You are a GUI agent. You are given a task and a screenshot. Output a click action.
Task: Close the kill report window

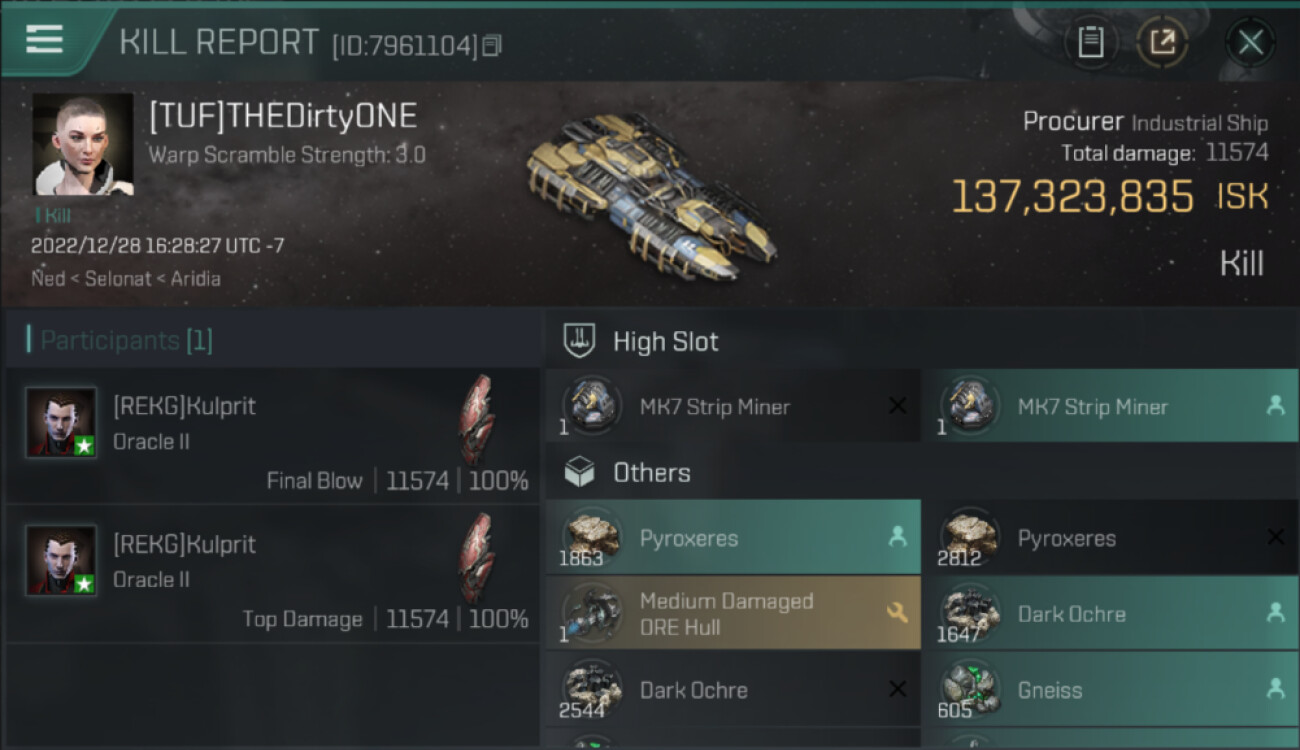coord(1250,42)
